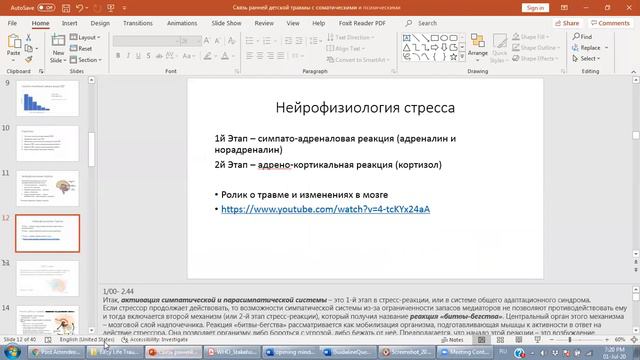Switch to the Insert tab

[69, 23]
